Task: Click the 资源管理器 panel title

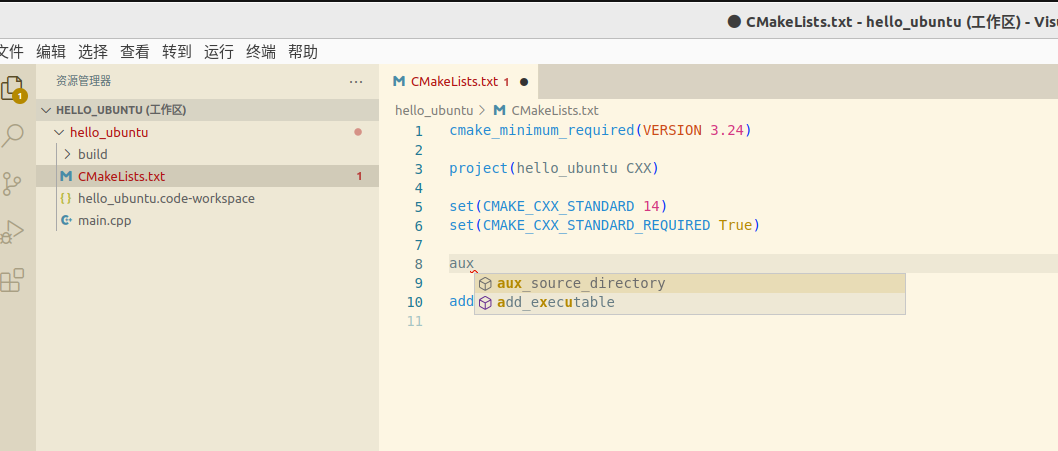Action: (84, 81)
